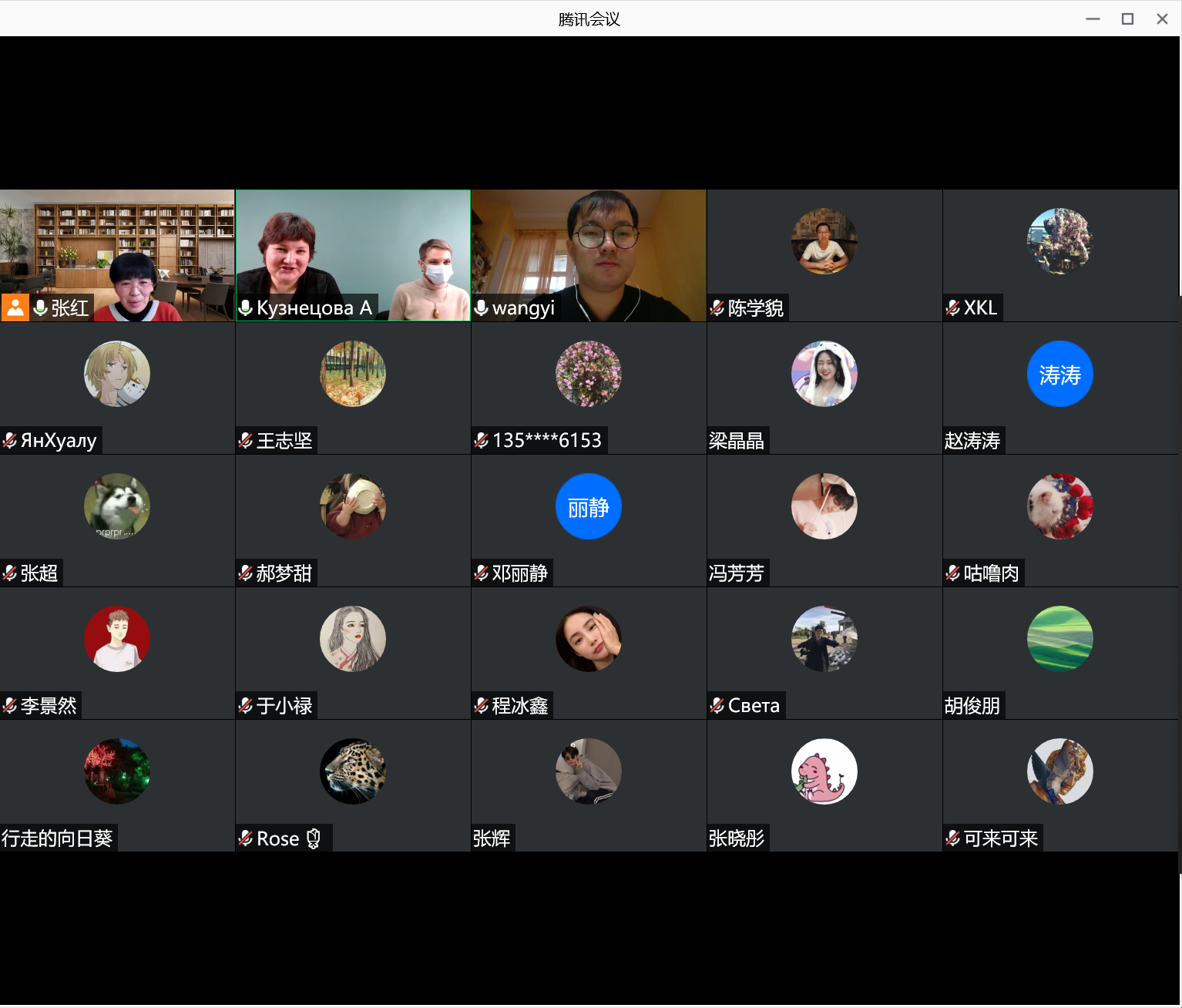The height and width of the screenshot is (1008, 1182).
Task: Click the microphone icon beside wangyi
Action: tap(482, 308)
